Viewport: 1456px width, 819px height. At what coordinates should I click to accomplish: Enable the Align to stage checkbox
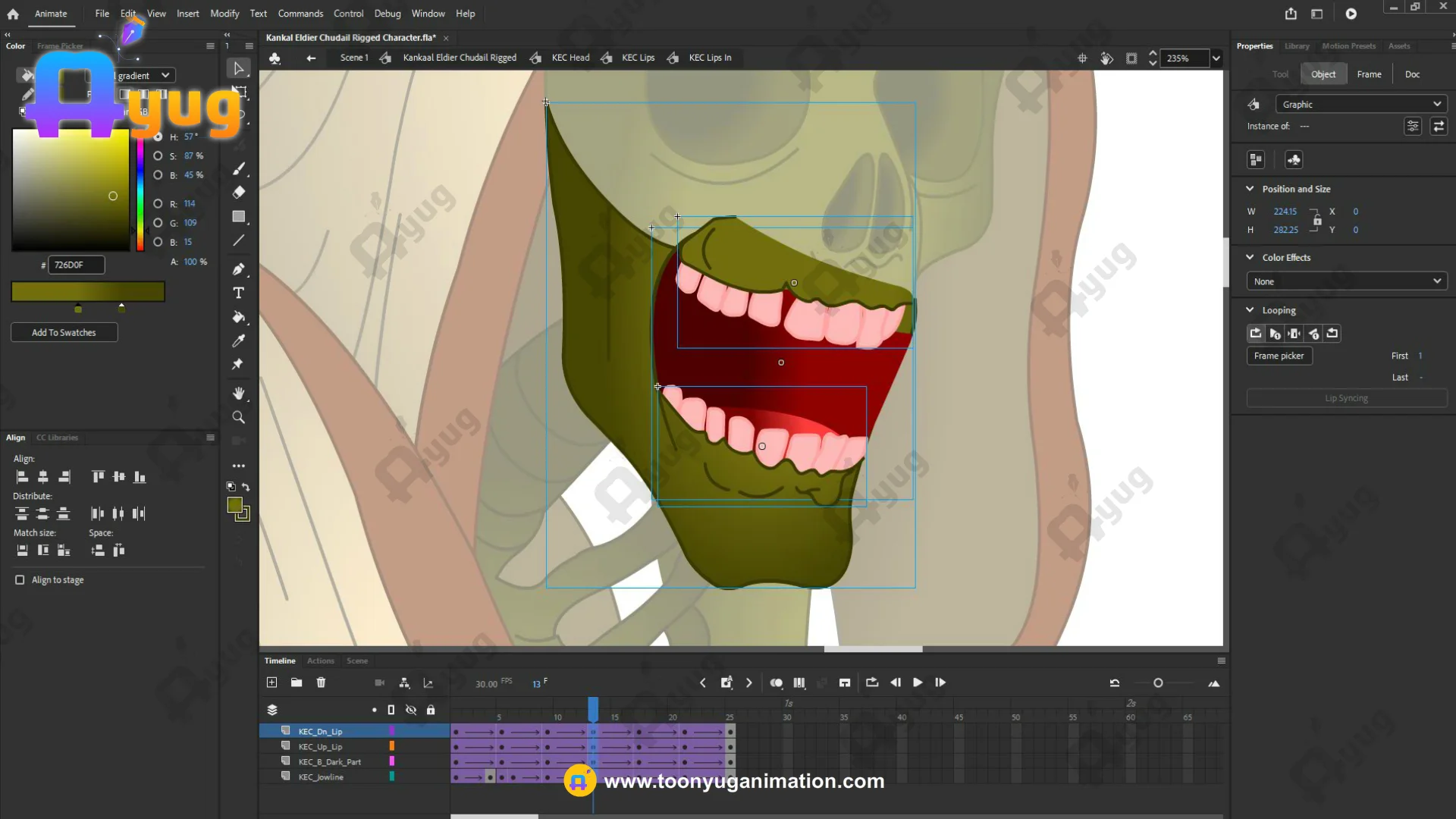pos(20,579)
